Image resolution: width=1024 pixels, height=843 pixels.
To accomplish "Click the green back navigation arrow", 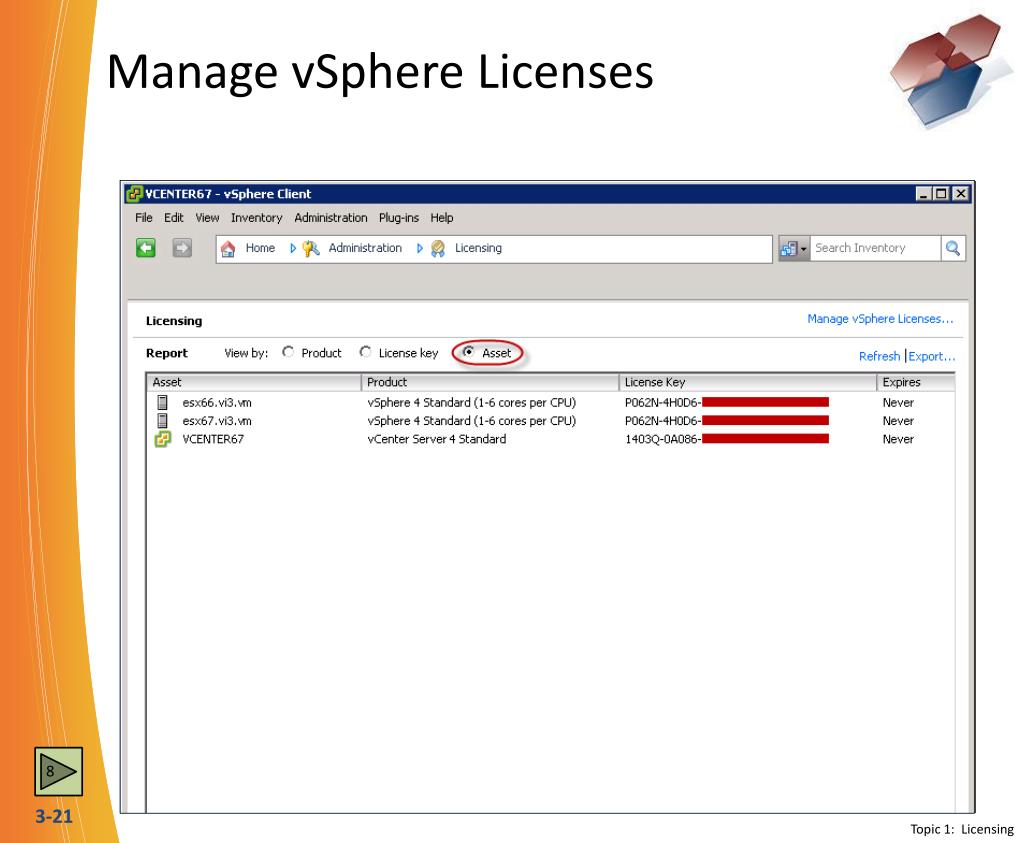I will point(146,248).
